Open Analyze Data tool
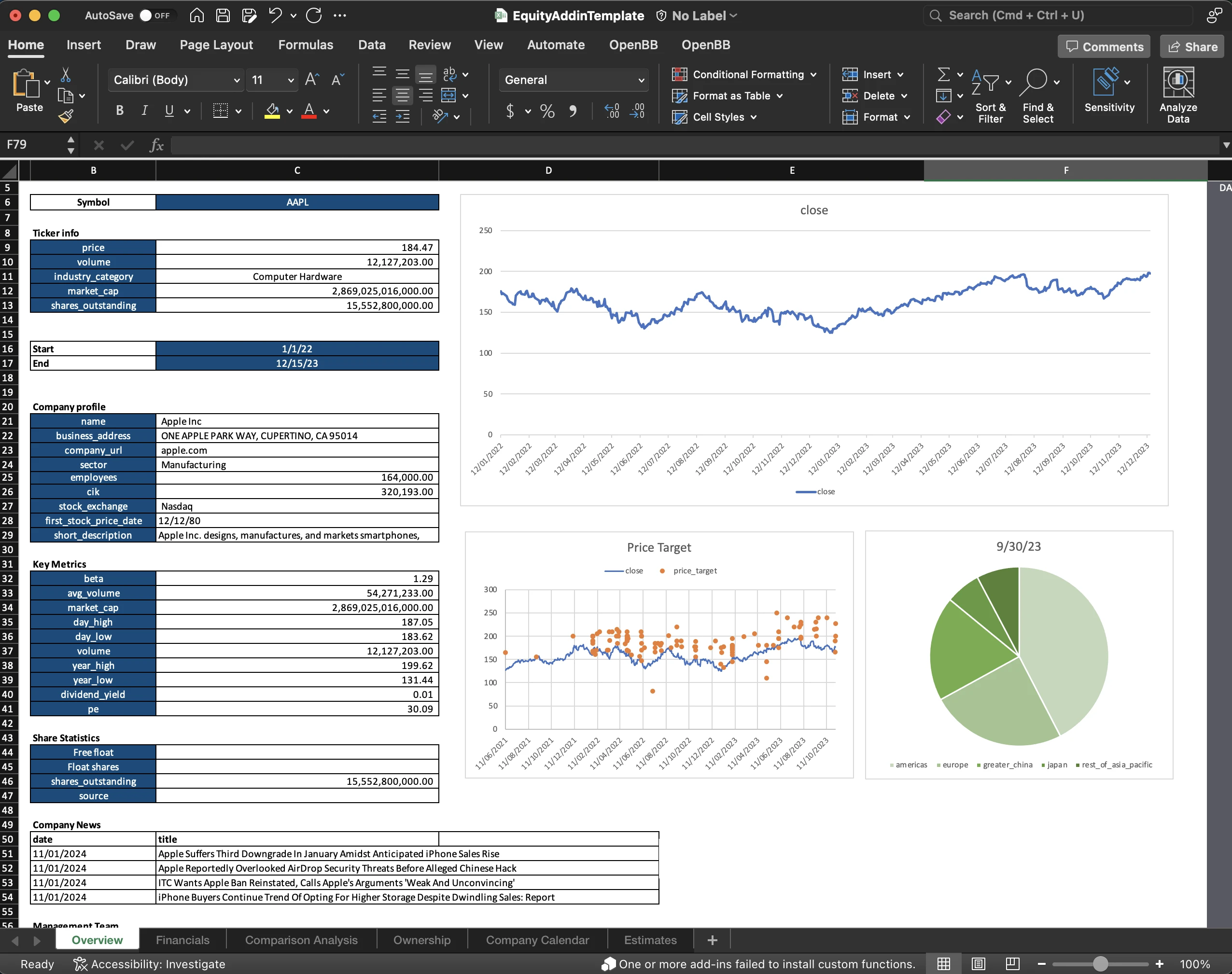Image resolution: width=1232 pixels, height=974 pixels. click(1178, 95)
